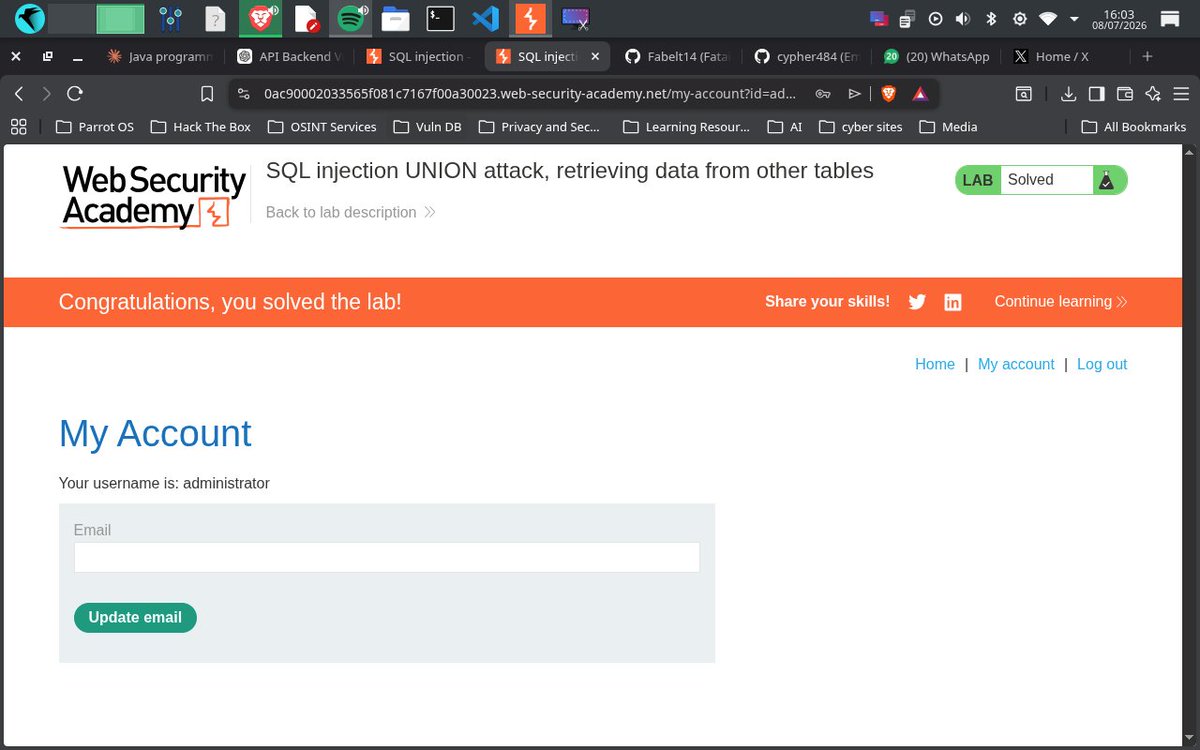Viewport: 1200px width, 750px height.
Task: Click the Update email button
Action: [x=135, y=618]
